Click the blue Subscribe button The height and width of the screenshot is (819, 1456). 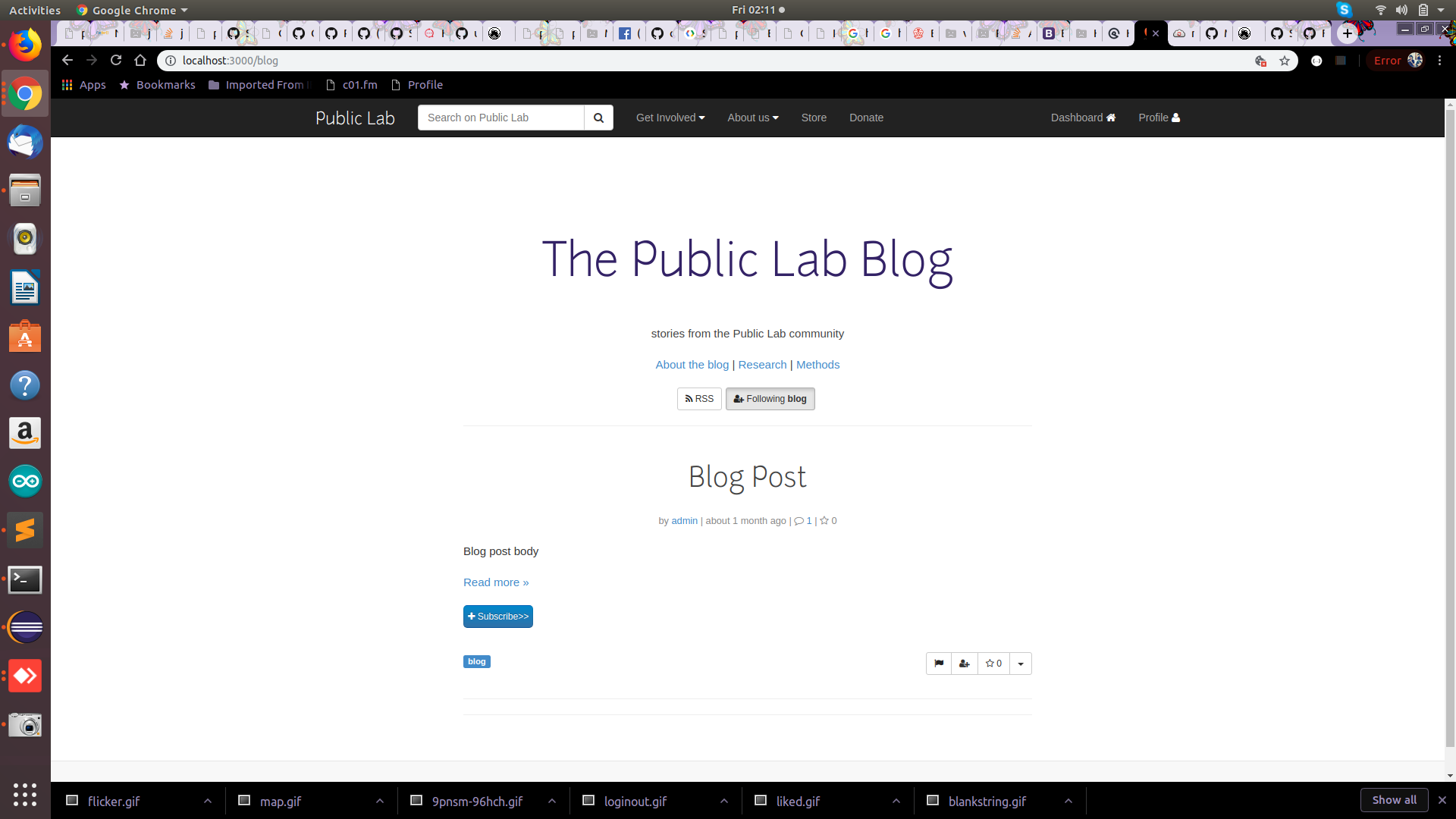(x=498, y=617)
